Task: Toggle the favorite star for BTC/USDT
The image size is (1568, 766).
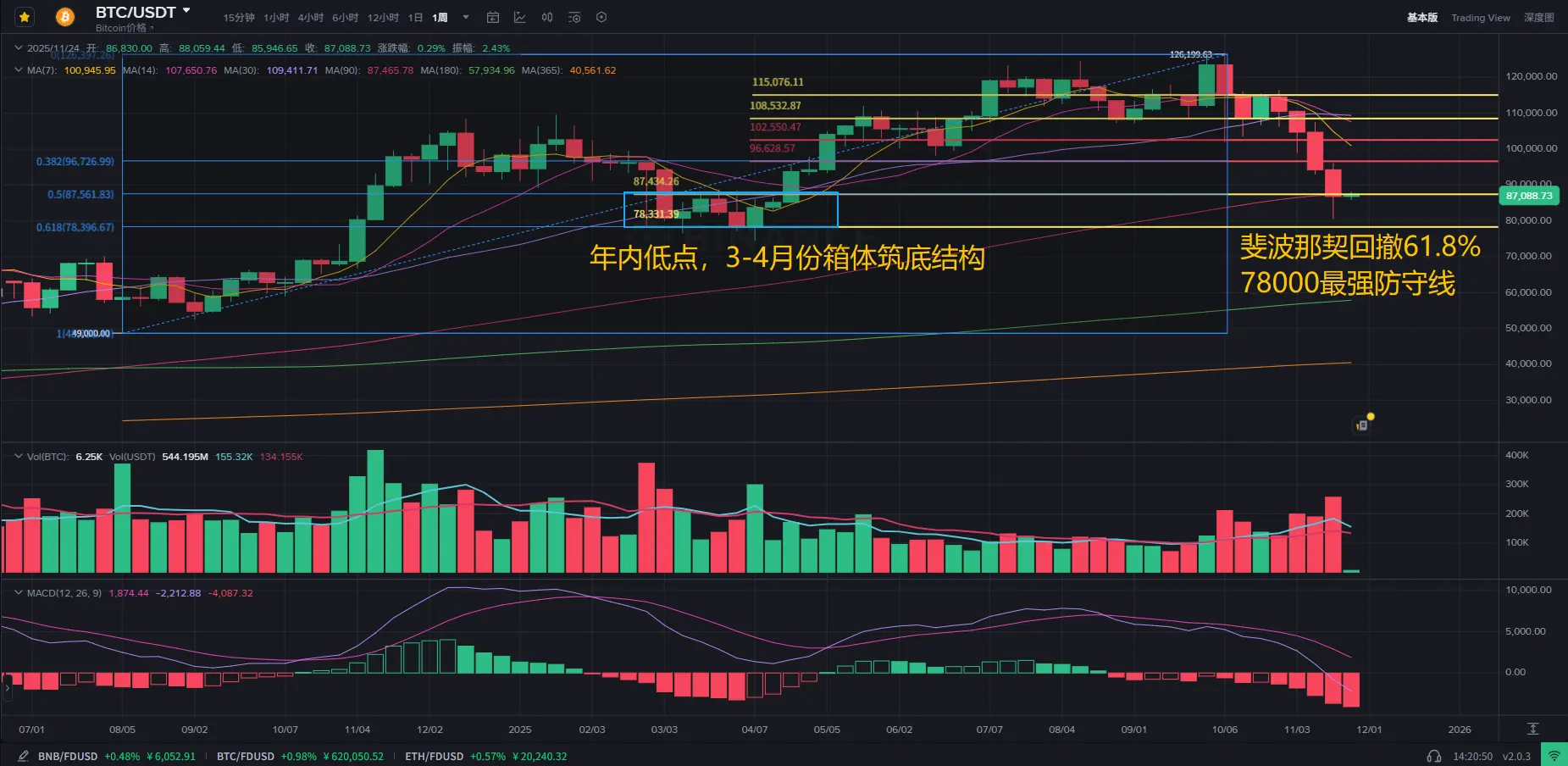Action: 25,16
